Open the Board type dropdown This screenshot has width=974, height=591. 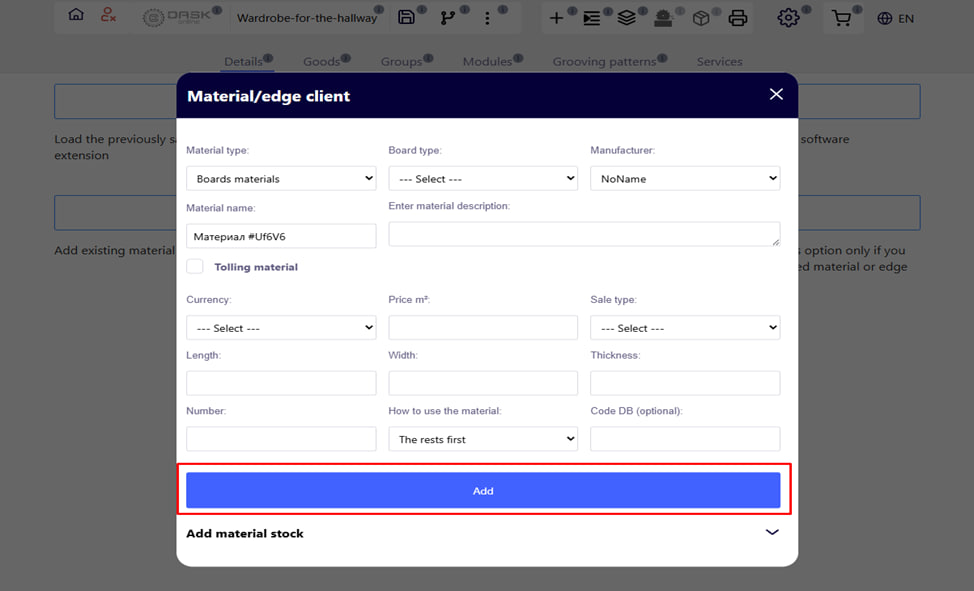point(483,179)
